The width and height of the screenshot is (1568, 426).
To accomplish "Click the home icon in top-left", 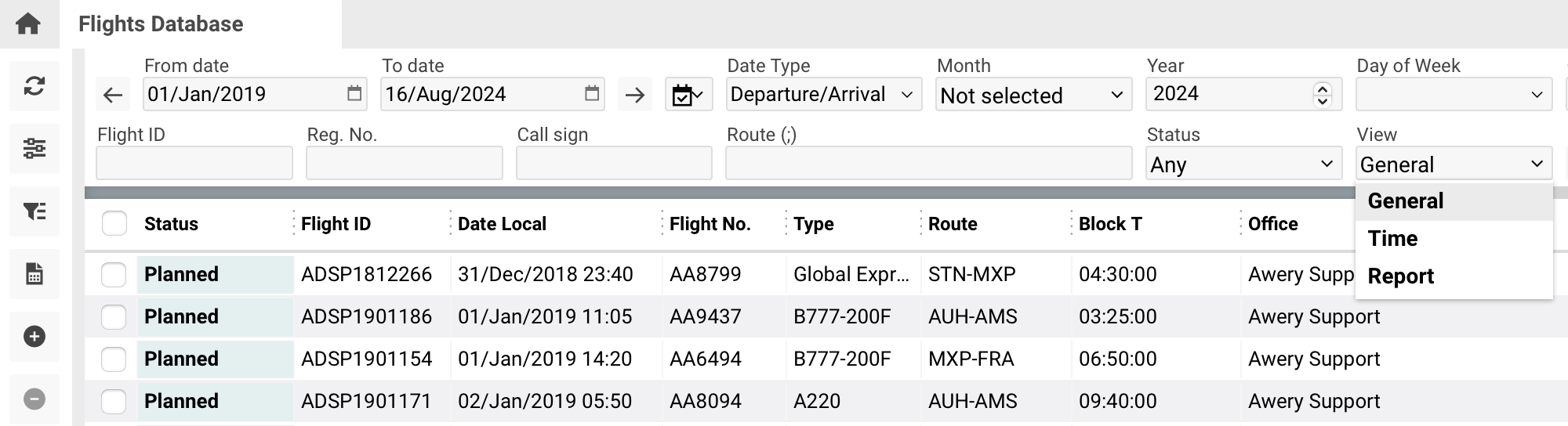I will [28, 23].
